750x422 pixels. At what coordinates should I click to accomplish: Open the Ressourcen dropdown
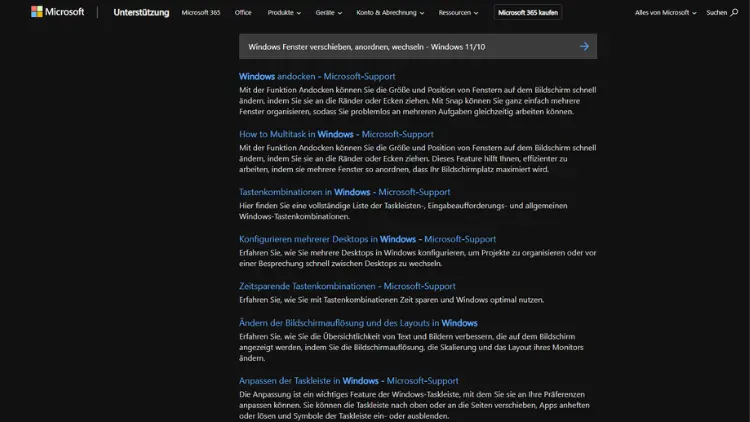pyautogui.click(x=458, y=13)
